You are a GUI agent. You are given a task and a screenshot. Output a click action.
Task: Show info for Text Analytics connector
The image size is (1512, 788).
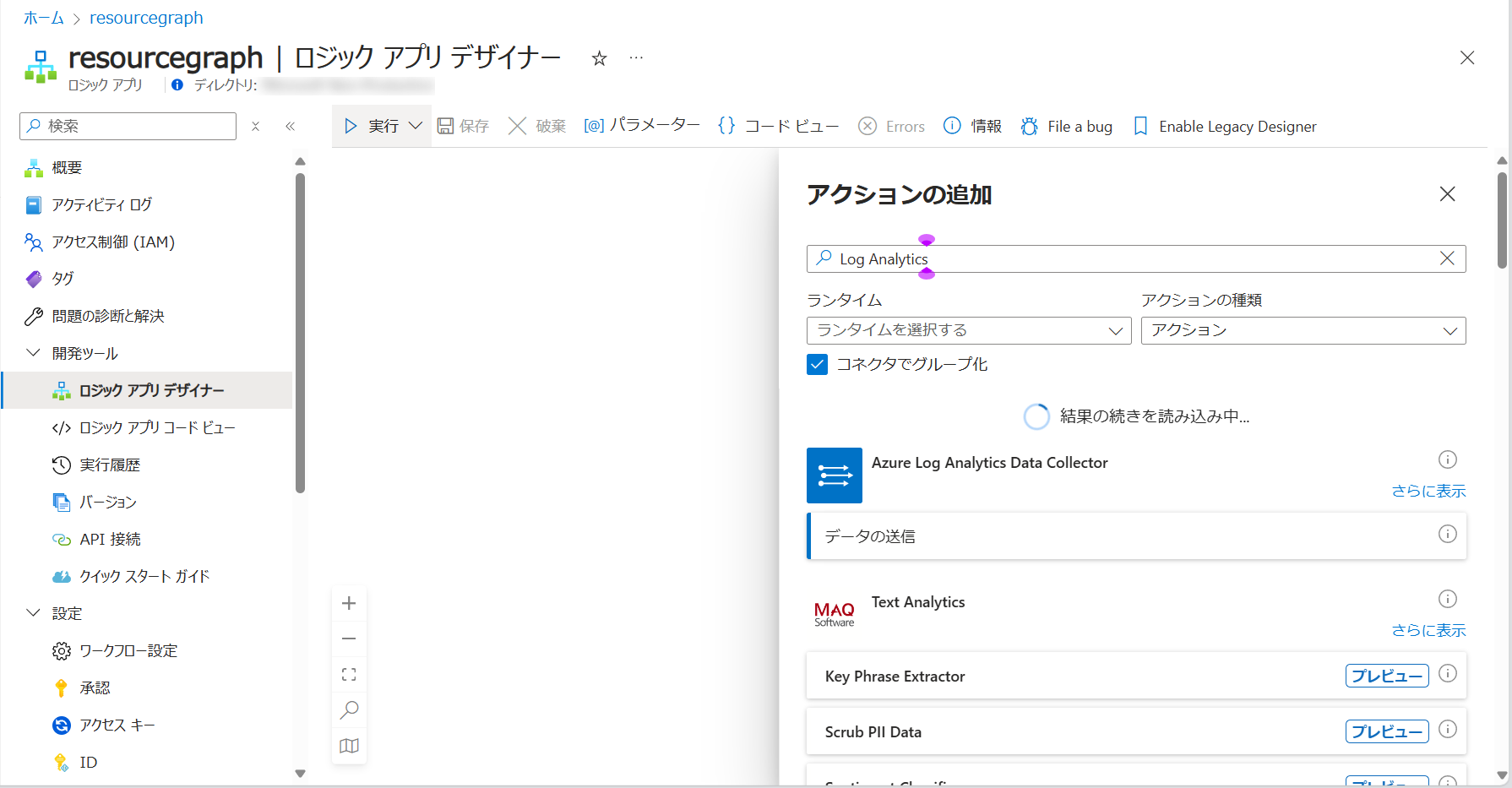point(1448,599)
